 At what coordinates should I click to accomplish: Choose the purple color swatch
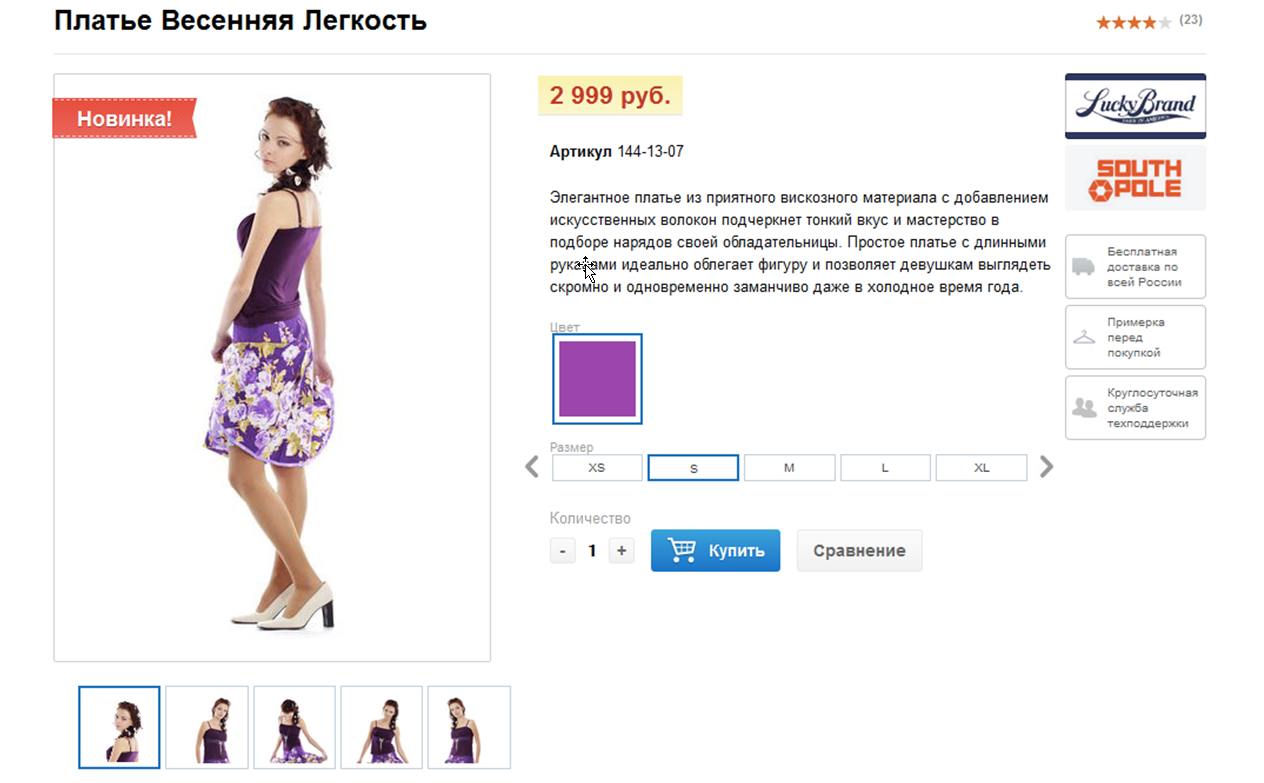597,379
